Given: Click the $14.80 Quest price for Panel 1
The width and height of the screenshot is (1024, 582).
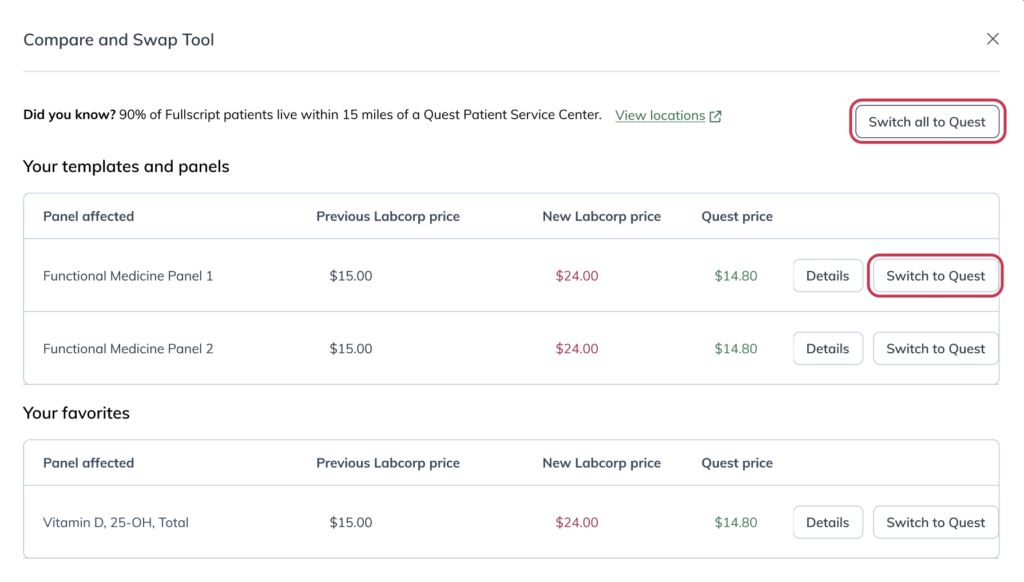Looking at the screenshot, I should [736, 276].
